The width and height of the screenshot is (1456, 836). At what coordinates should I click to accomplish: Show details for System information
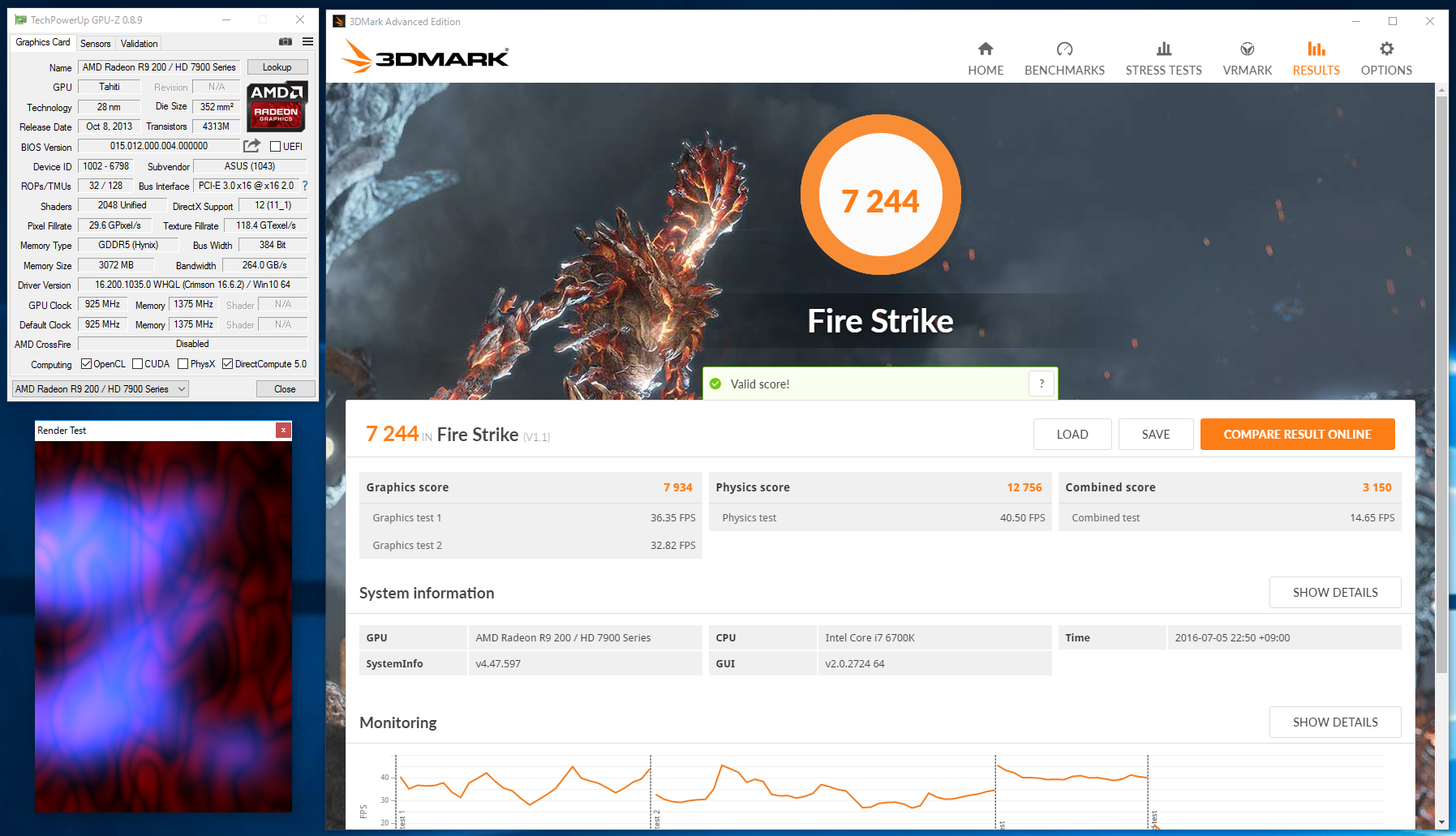1335,593
